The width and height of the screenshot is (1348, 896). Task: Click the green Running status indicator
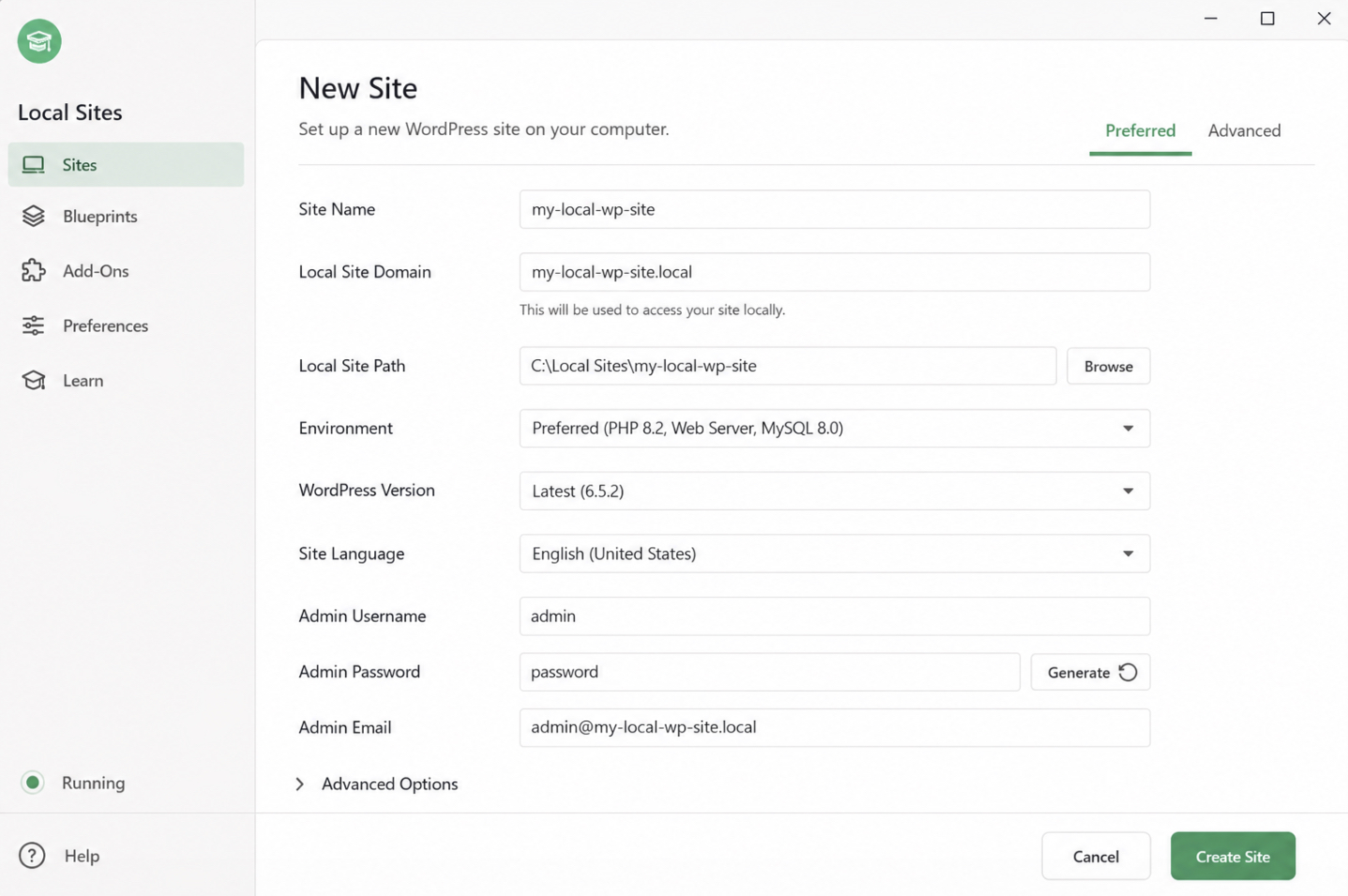pos(33,782)
